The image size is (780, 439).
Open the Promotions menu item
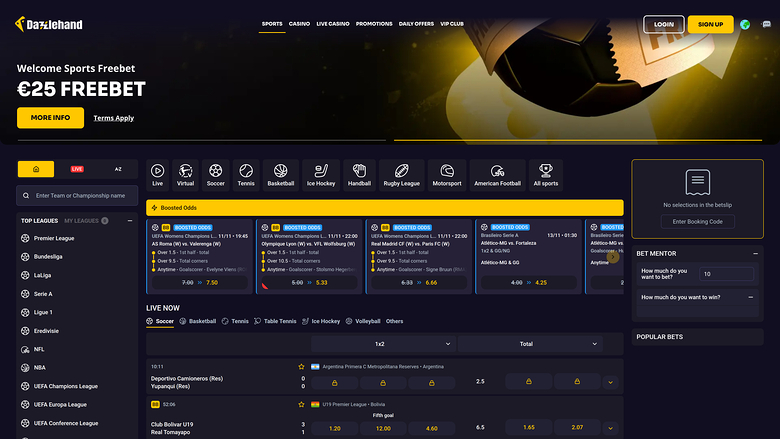point(374,24)
